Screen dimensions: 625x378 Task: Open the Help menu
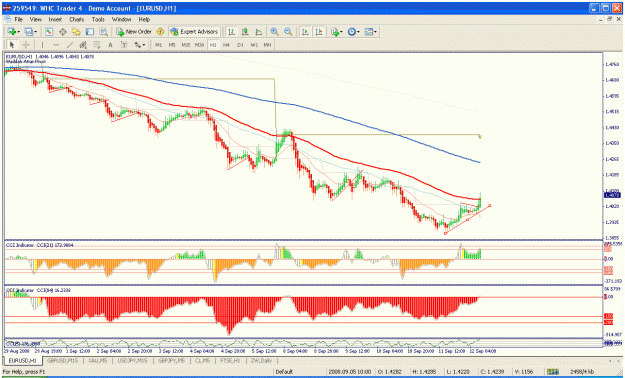144,19
